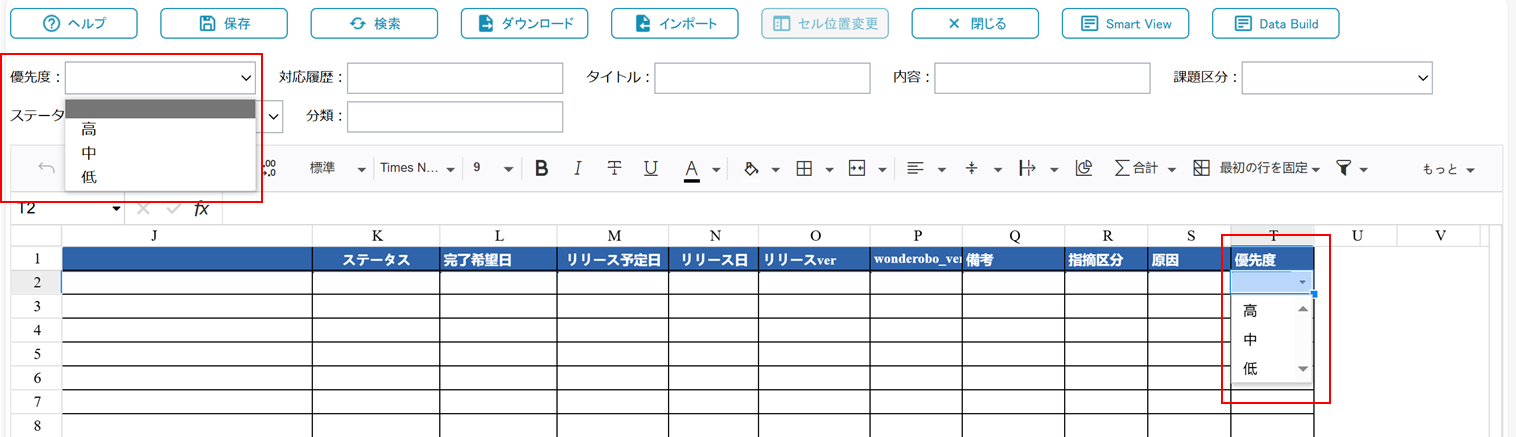Apply strikethrough formatting
The image size is (1516, 437).
coord(614,168)
